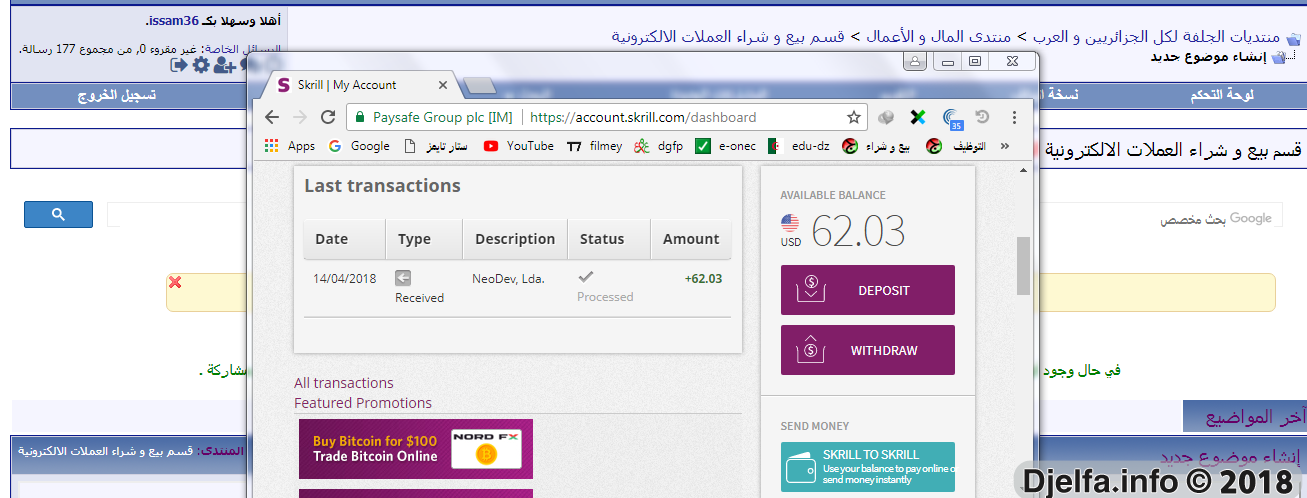
Task: Click the USD flag currency icon
Action: (x=791, y=224)
